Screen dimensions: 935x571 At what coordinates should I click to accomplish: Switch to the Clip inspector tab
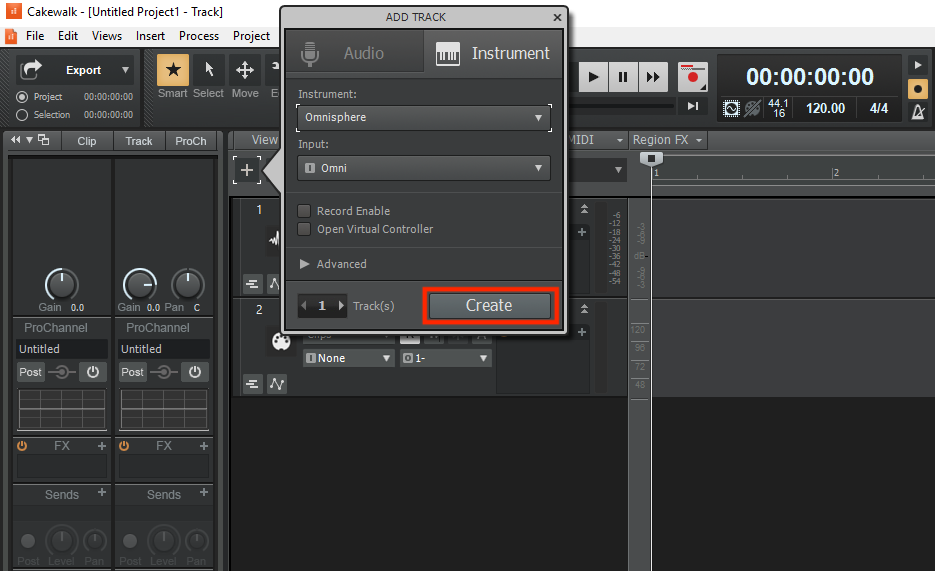pyautogui.click(x=86, y=141)
